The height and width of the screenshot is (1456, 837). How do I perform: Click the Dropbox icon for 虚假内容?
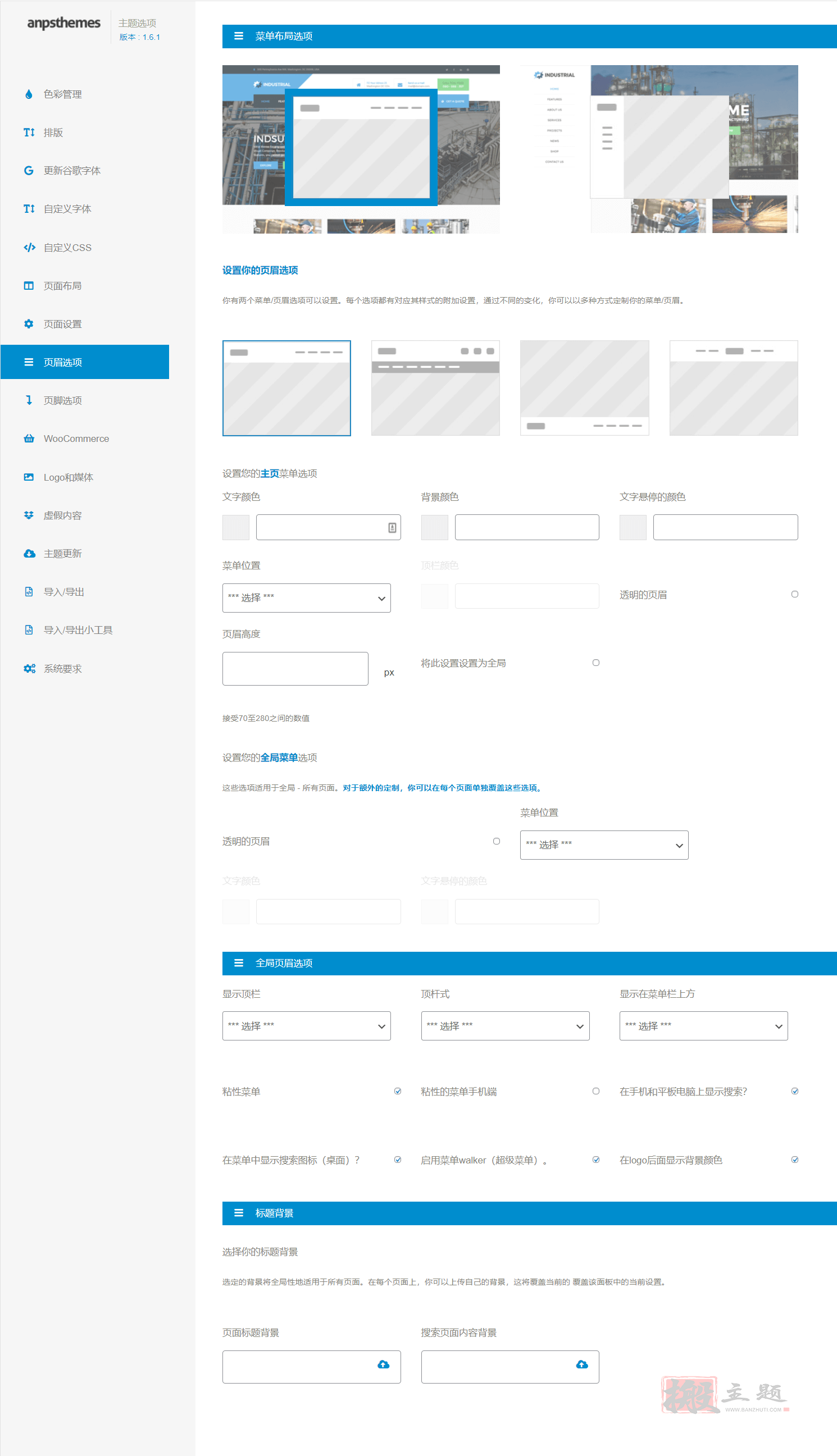pos(29,515)
